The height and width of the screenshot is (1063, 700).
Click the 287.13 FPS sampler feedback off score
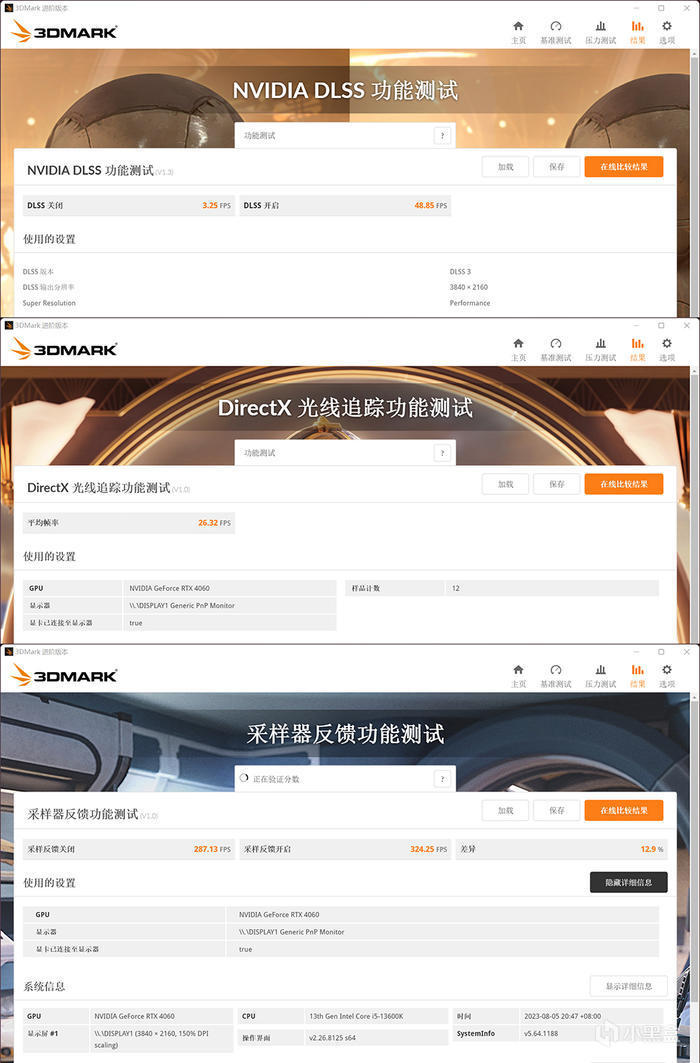tap(212, 849)
